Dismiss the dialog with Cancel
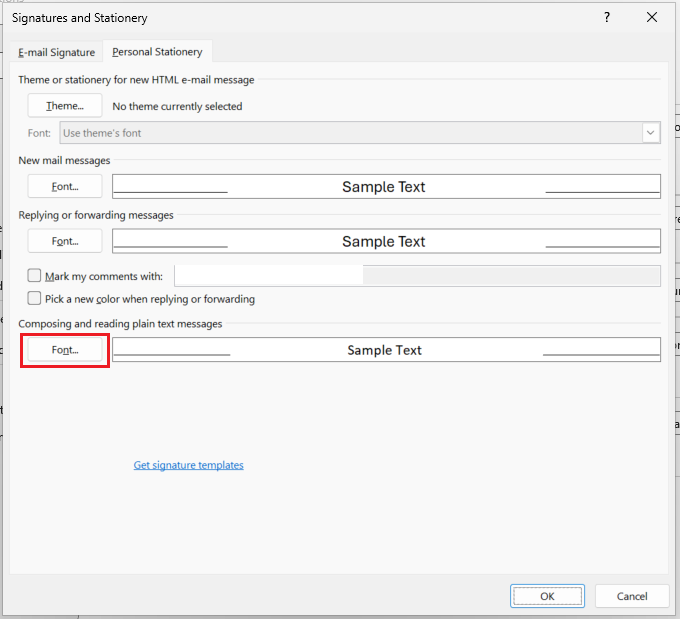Viewport: 680px width, 619px height. [632, 596]
